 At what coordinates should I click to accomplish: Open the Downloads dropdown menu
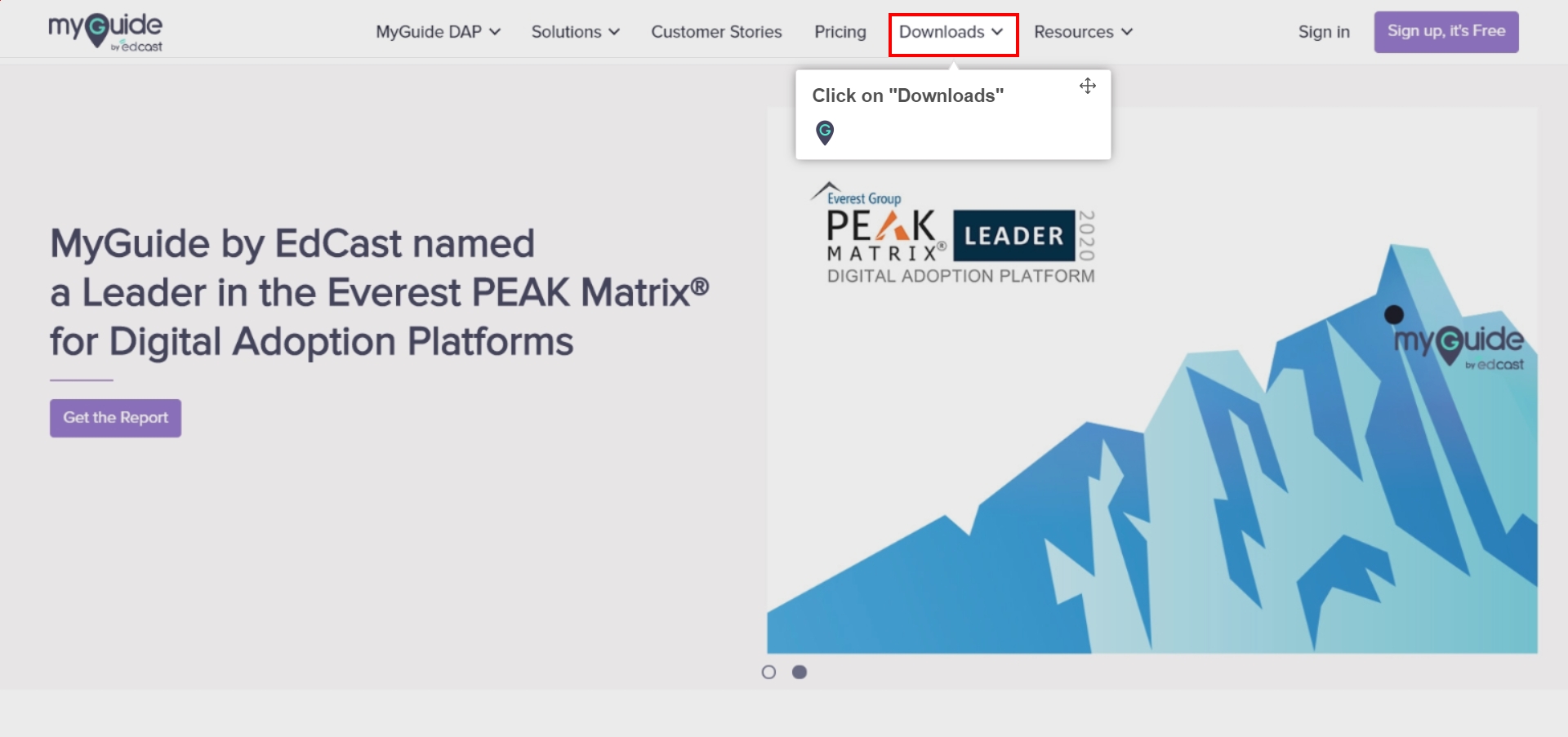point(952,33)
